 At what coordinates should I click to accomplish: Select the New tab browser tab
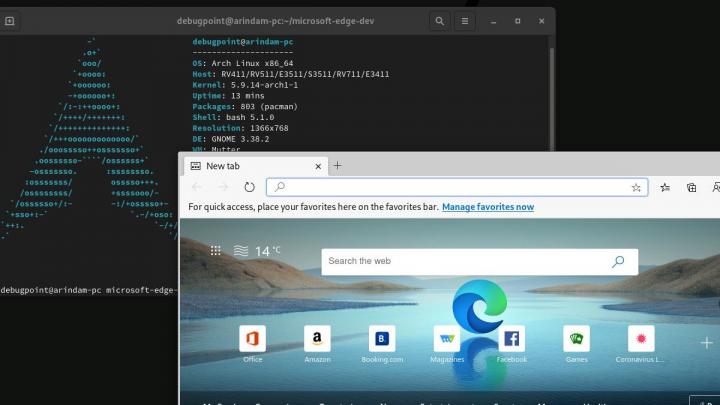tap(250, 166)
